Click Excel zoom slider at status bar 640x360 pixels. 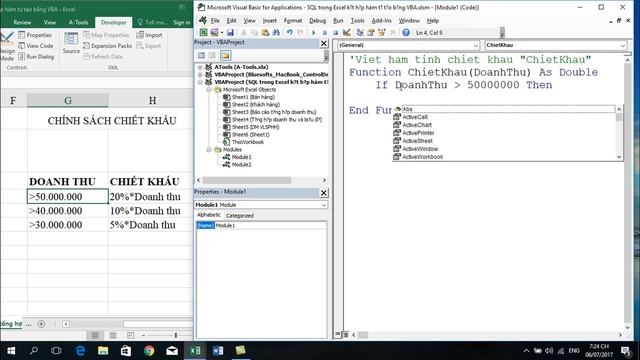[x=176, y=335]
